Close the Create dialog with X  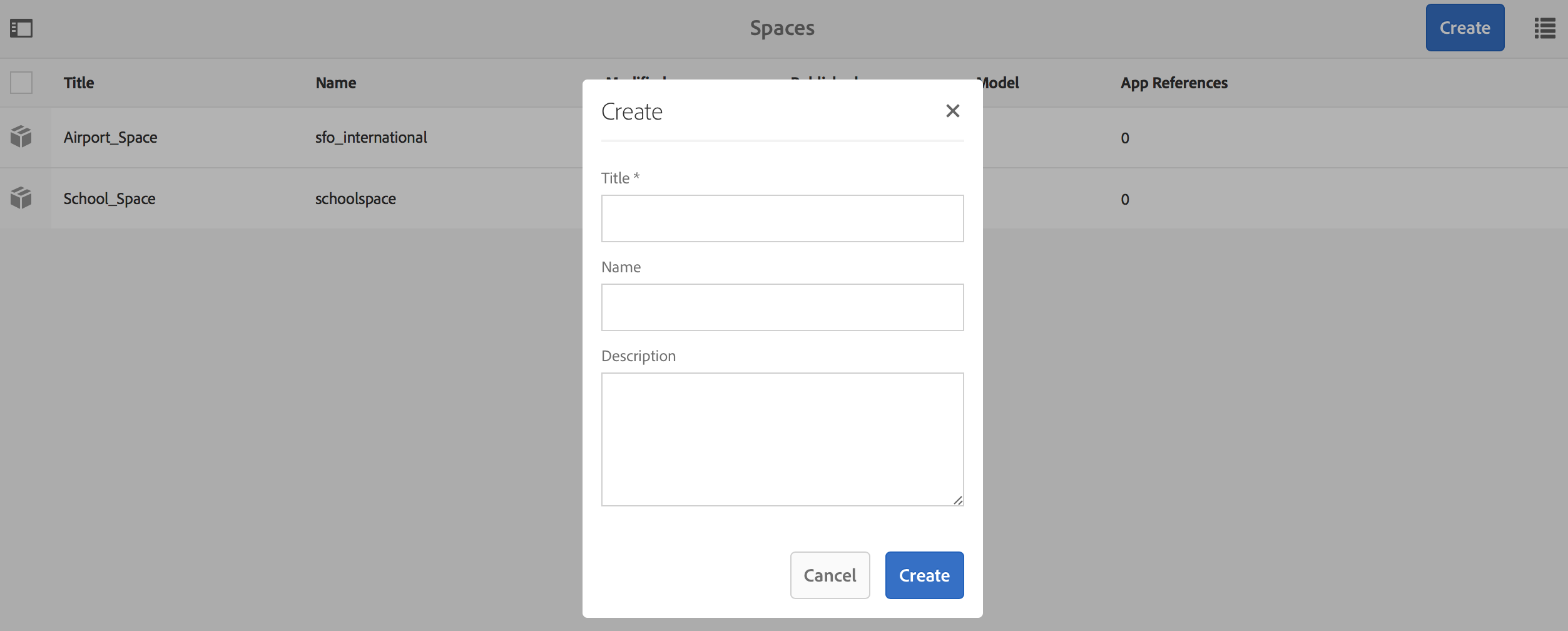952,111
